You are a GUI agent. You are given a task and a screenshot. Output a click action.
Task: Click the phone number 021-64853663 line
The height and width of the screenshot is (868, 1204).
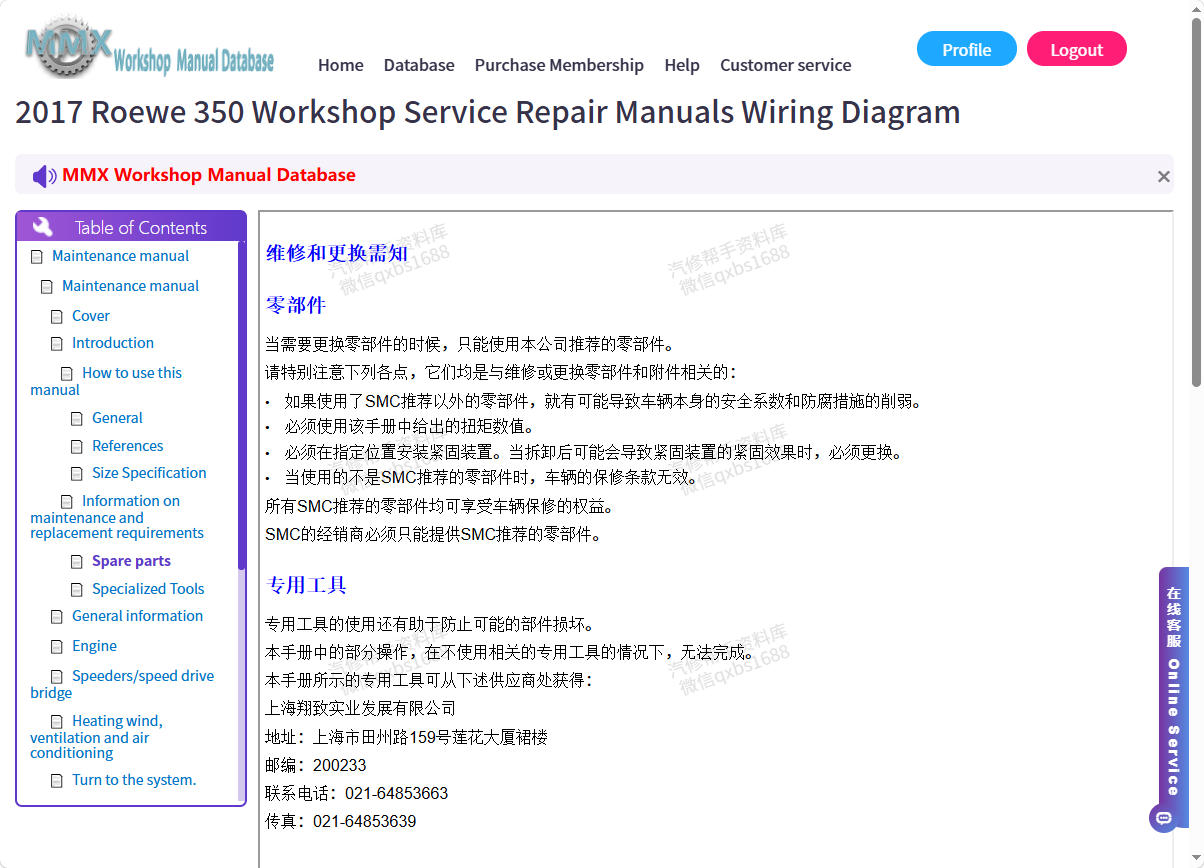(356, 794)
